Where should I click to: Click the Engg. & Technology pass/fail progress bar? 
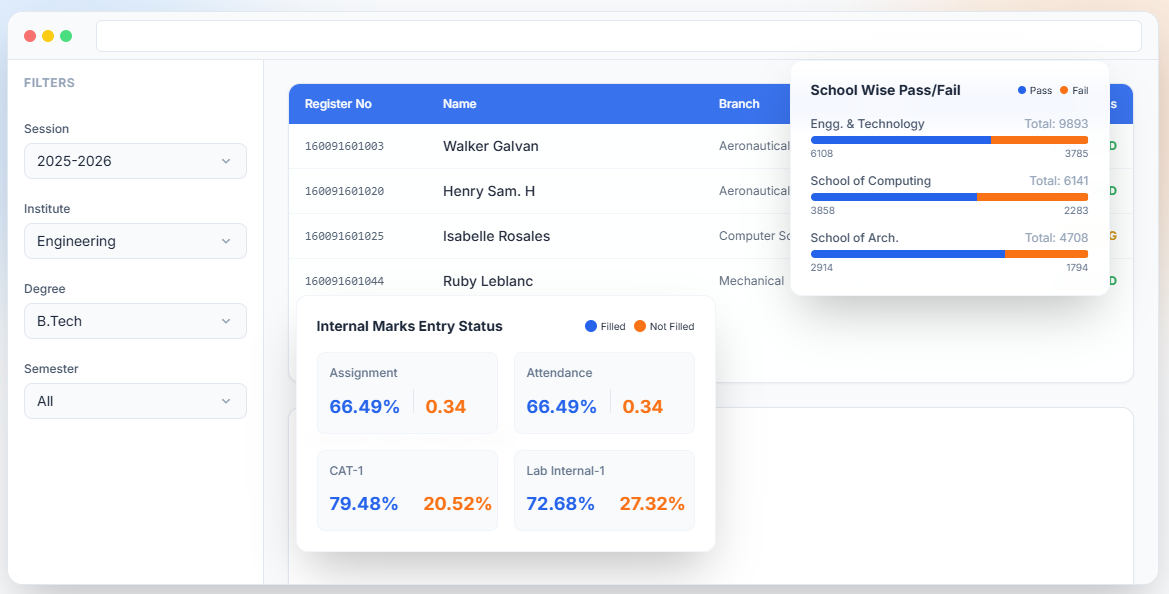[949, 140]
